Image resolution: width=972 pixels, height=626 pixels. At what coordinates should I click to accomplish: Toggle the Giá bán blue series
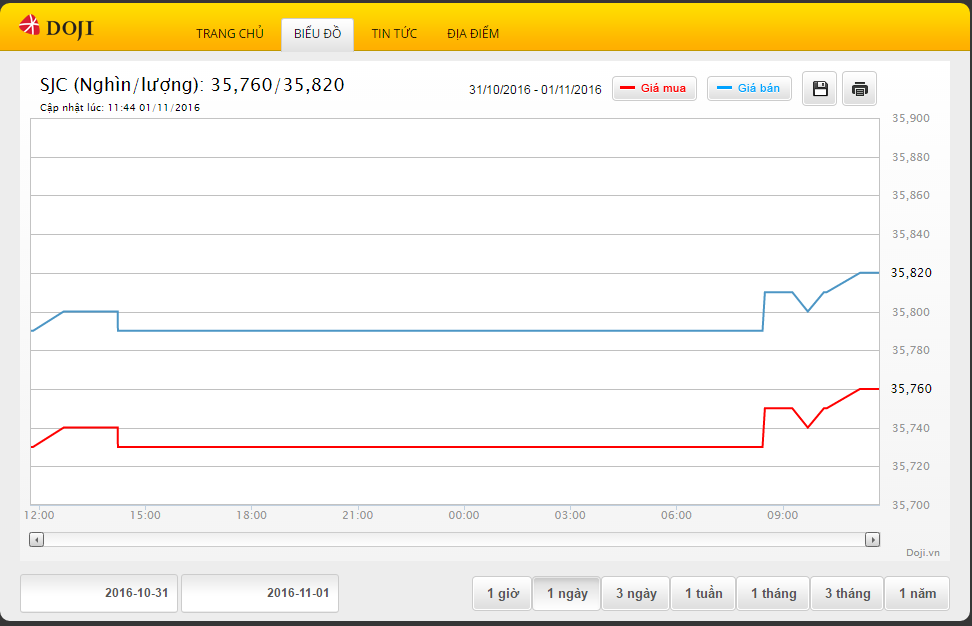click(749, 89)
